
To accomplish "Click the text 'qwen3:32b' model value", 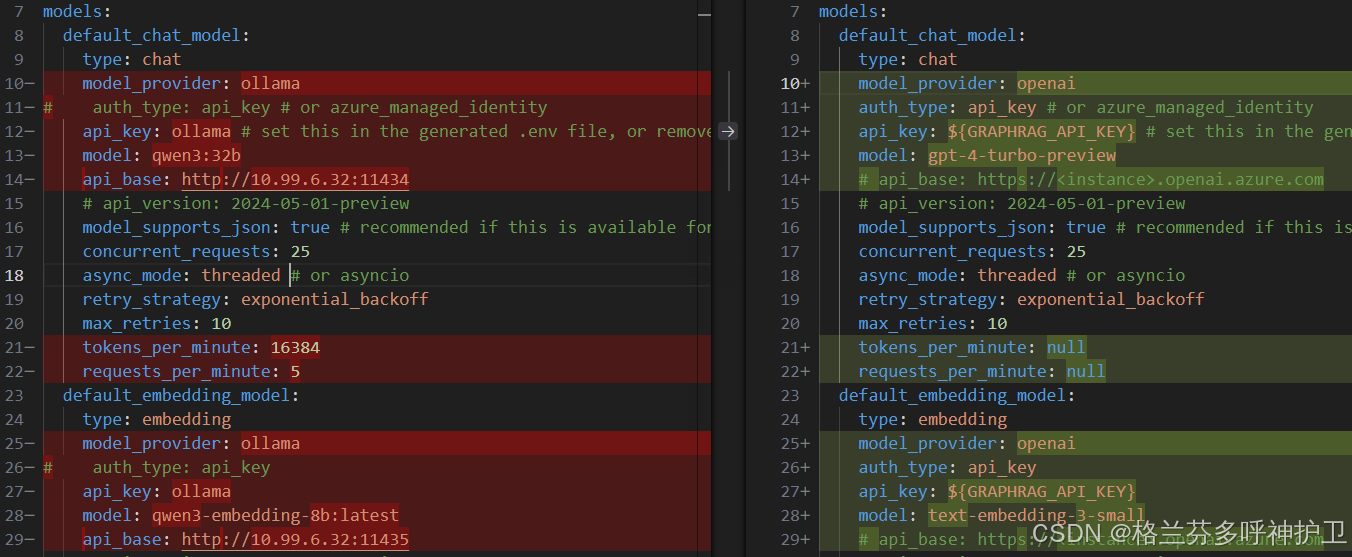I will [x=196, y=155].
